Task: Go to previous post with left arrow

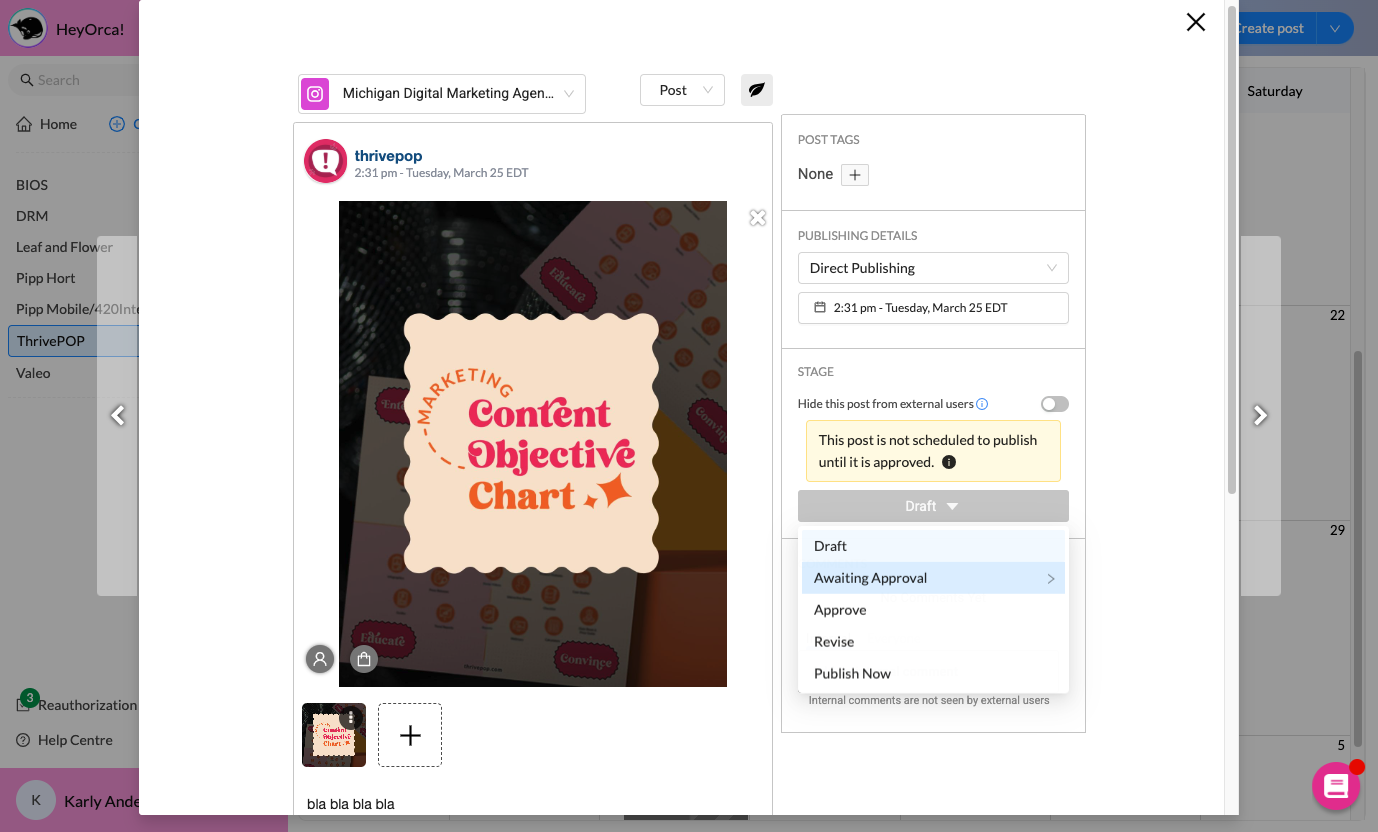Action: click(118, 415)
